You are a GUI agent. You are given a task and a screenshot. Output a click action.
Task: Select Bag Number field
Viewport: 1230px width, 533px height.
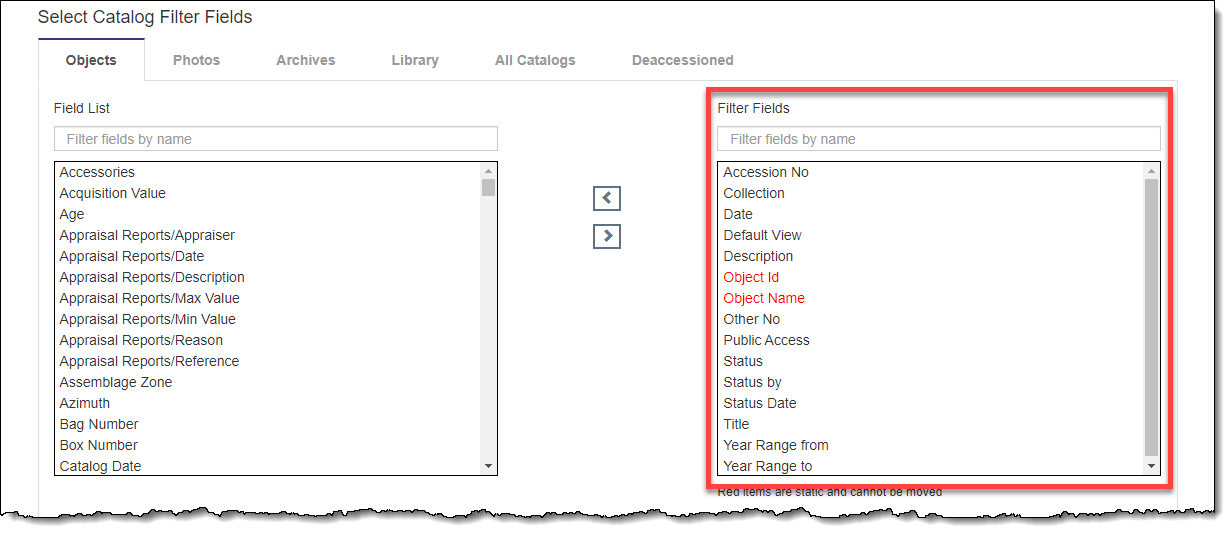[99, 424]
